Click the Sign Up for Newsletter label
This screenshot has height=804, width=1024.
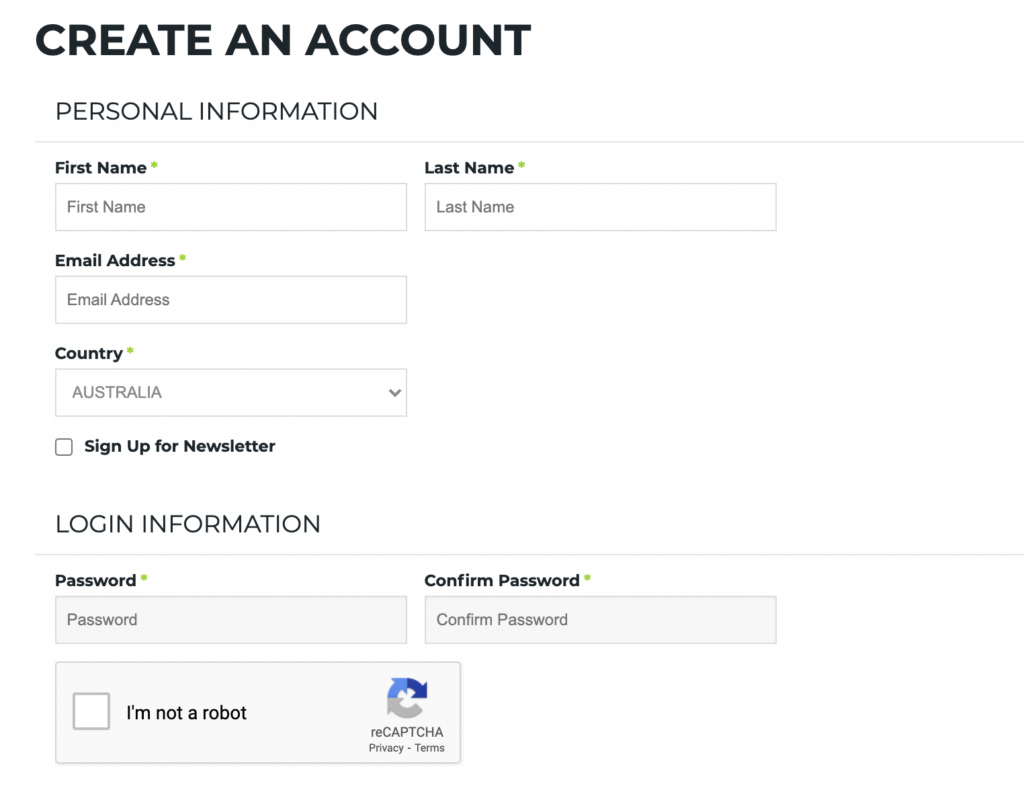pyautogui.click(x=180, y=446)
